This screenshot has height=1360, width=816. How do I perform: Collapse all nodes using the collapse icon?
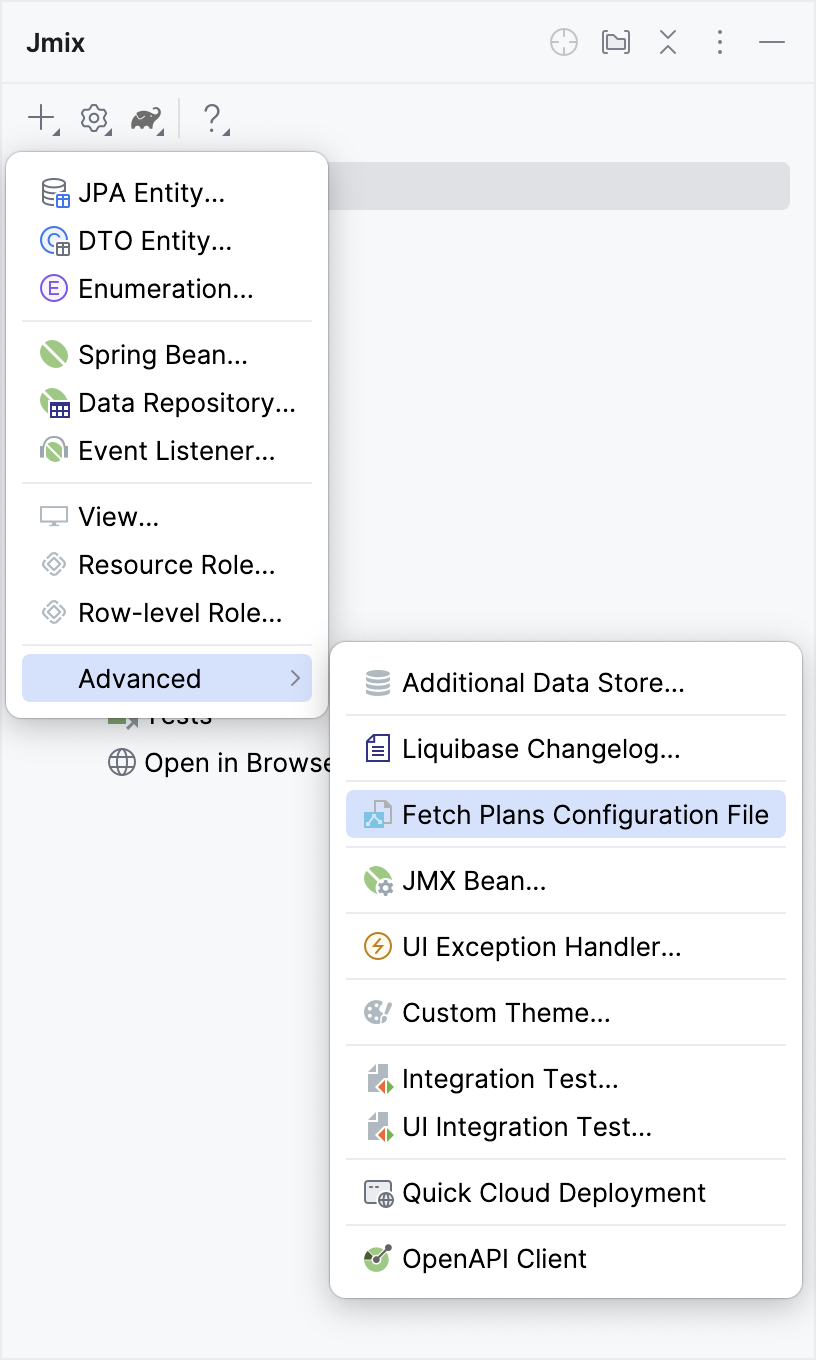[667, 42]
